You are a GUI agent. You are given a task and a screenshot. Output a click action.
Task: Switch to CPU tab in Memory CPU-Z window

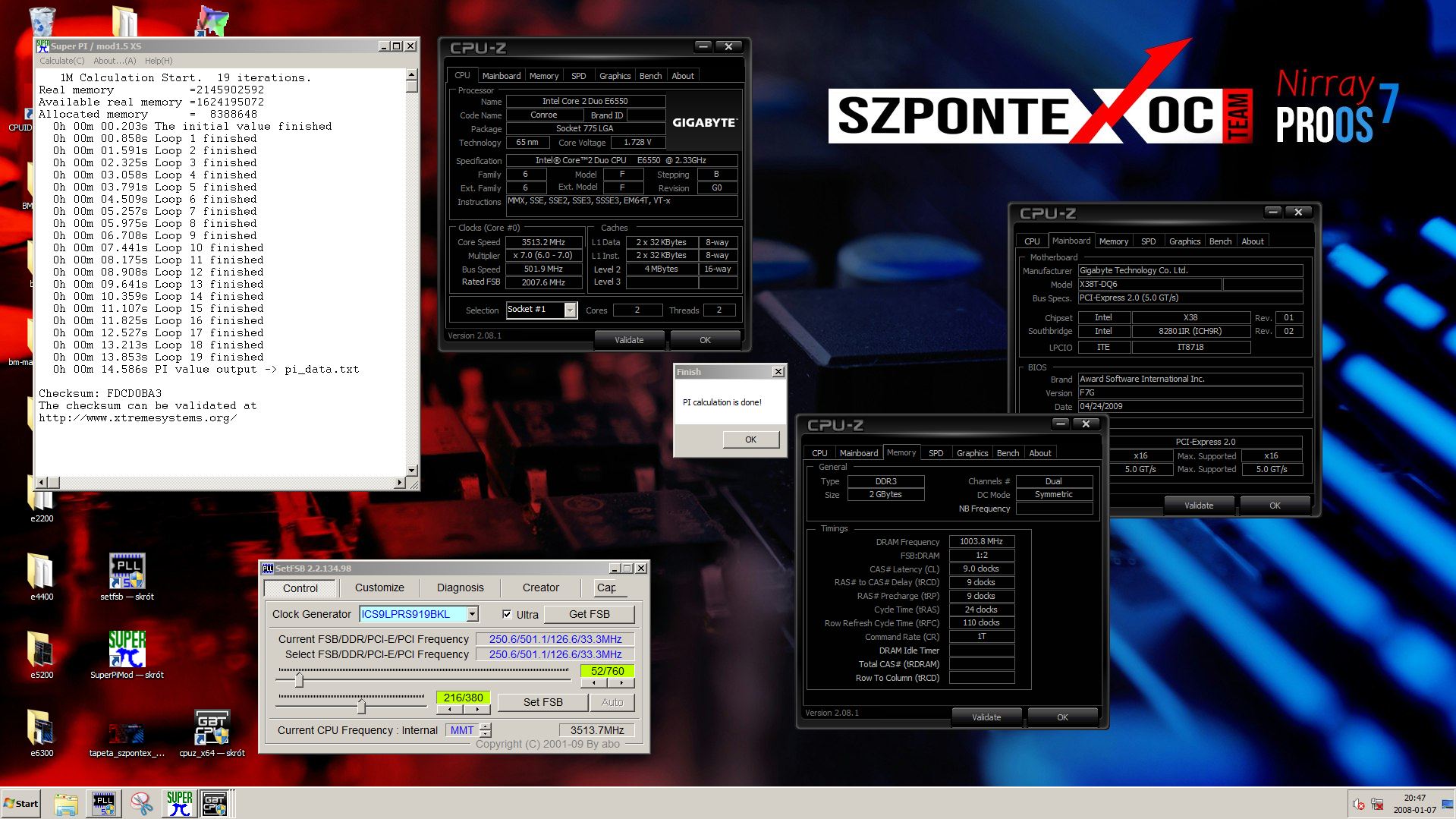click(819, 453)
